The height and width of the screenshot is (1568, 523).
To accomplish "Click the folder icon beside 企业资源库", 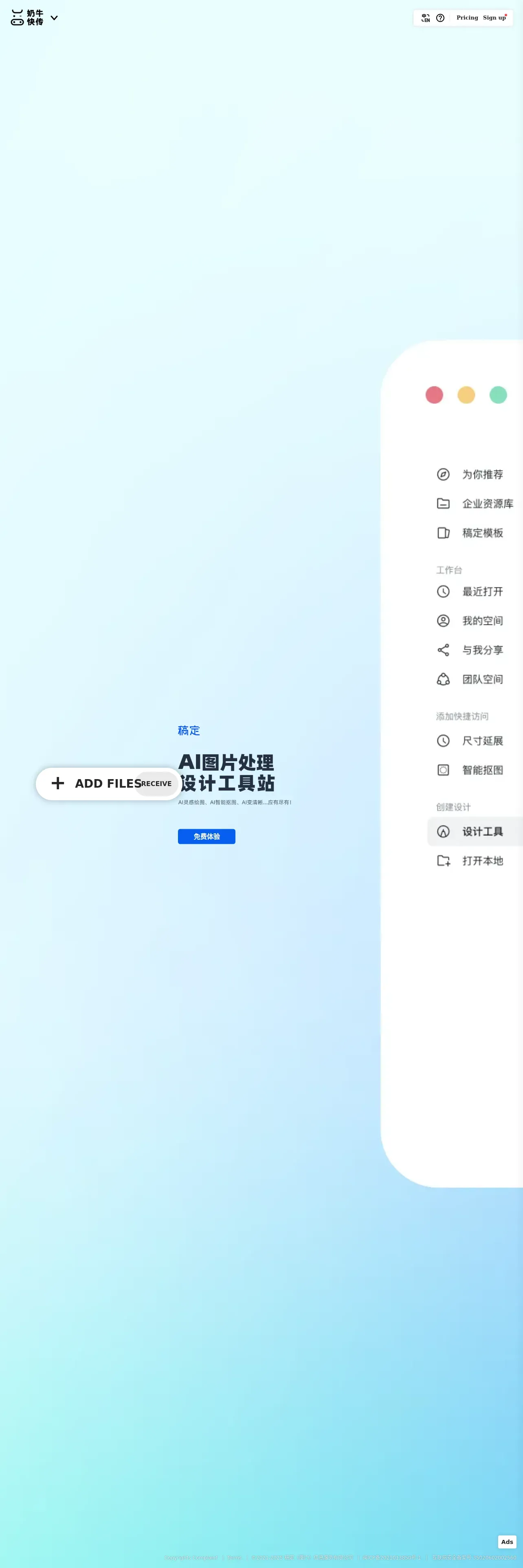I will pyautogui.click(x=443, y=504).
